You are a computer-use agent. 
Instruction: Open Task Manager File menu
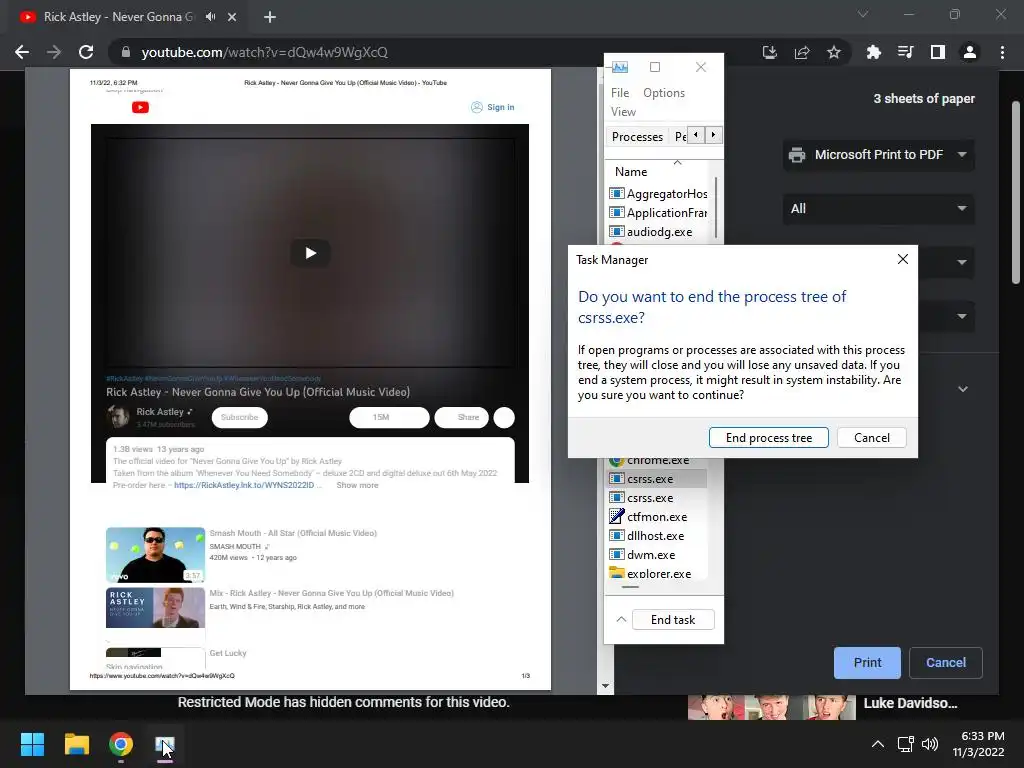click(620, 93)
